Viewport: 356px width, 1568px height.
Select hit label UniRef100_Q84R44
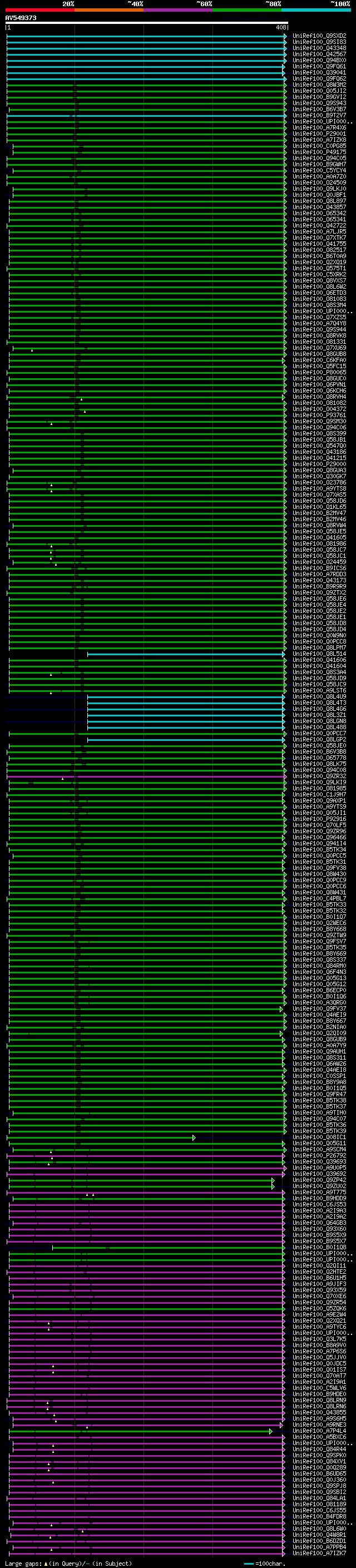coord(319,1450)
